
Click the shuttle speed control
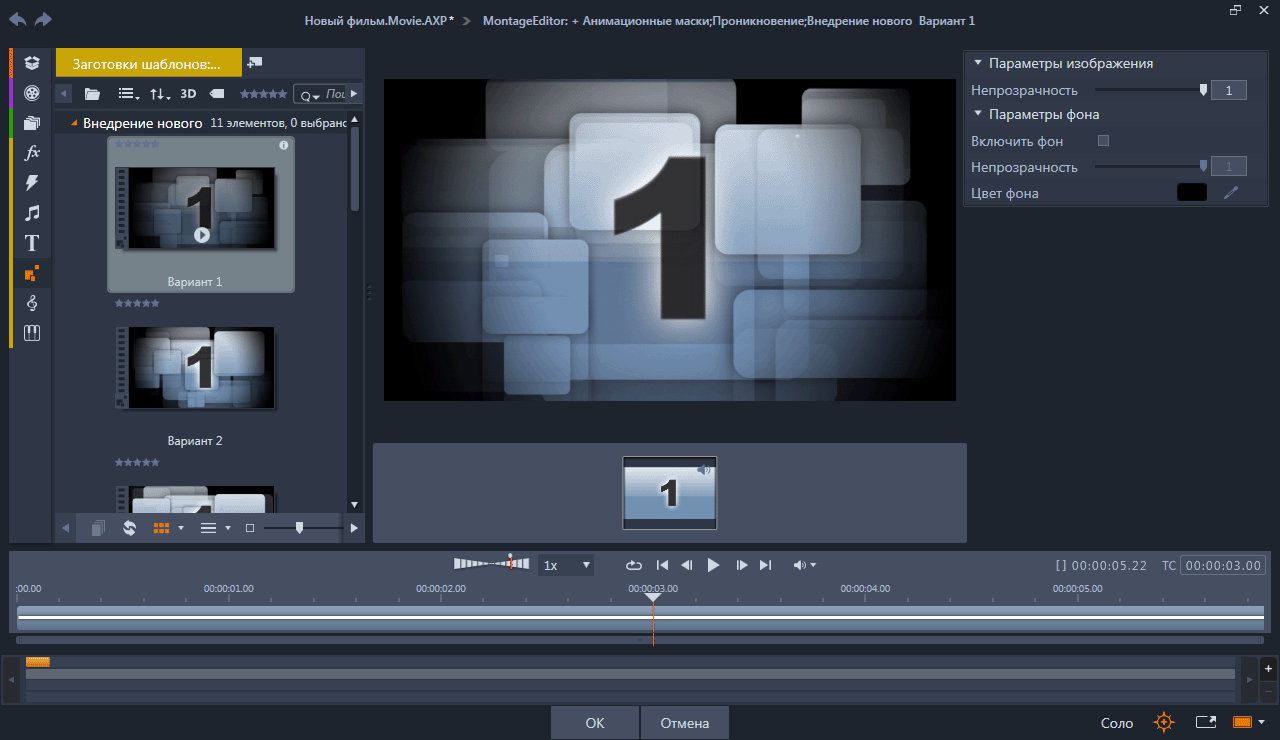[492, 564]
